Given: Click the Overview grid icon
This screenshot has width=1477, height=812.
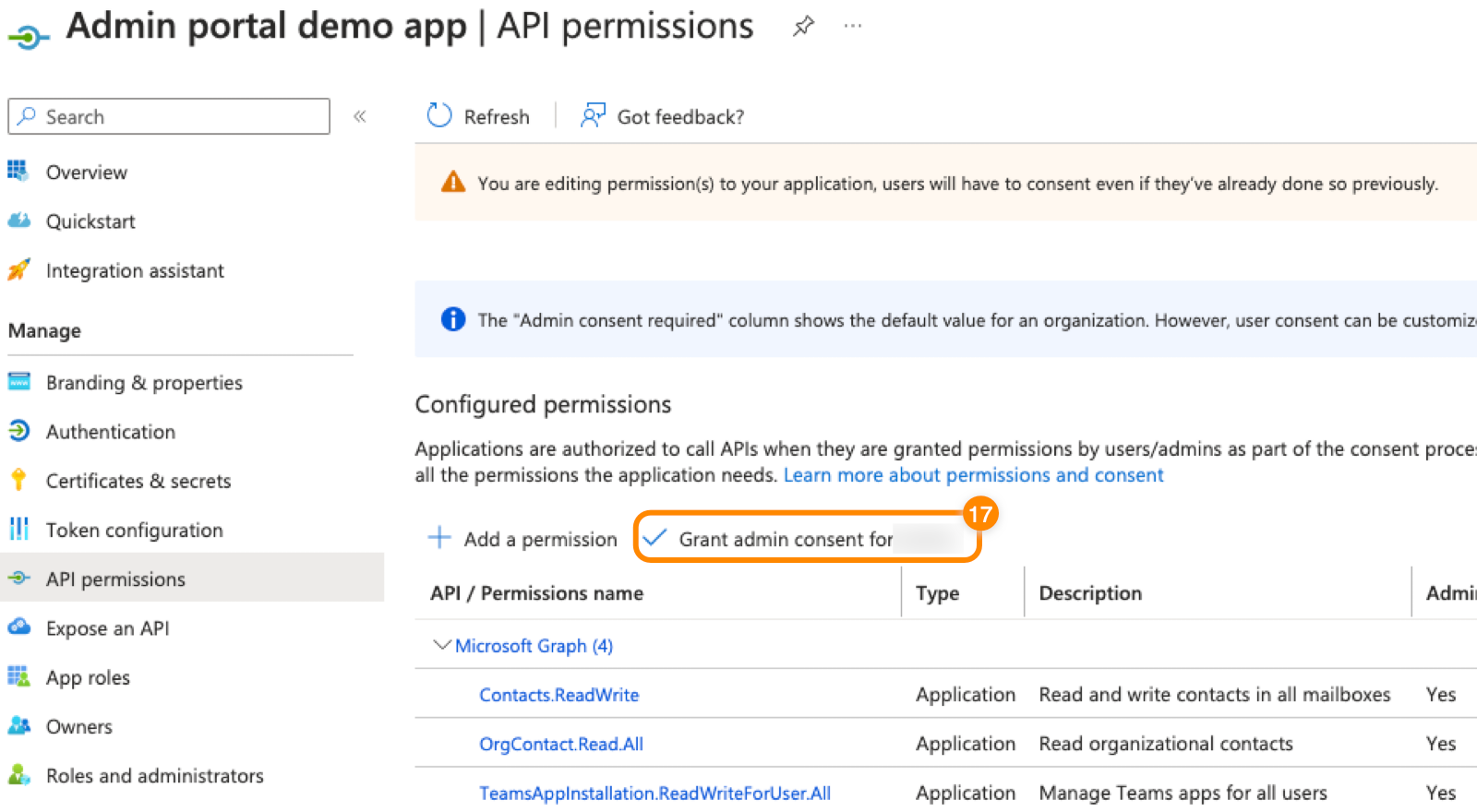Looking at the screenshot, I should (x=18, y=171).
